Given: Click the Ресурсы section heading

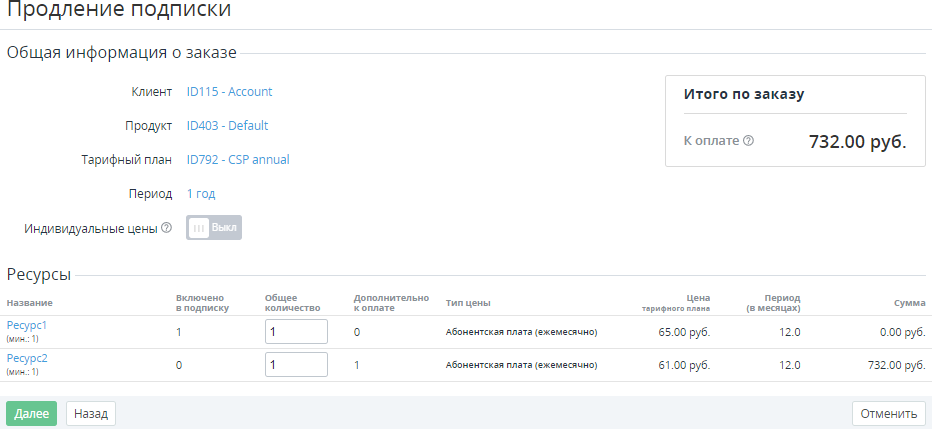Looking at the screenshot, I should 39,274.
